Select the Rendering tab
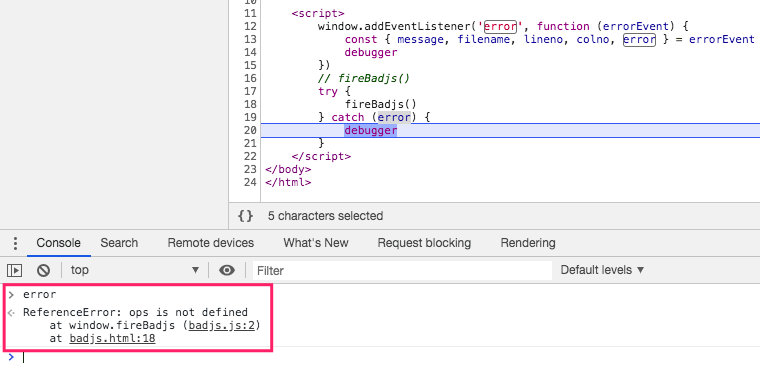This screenshot has width=760, height=378. click(528, 243)
